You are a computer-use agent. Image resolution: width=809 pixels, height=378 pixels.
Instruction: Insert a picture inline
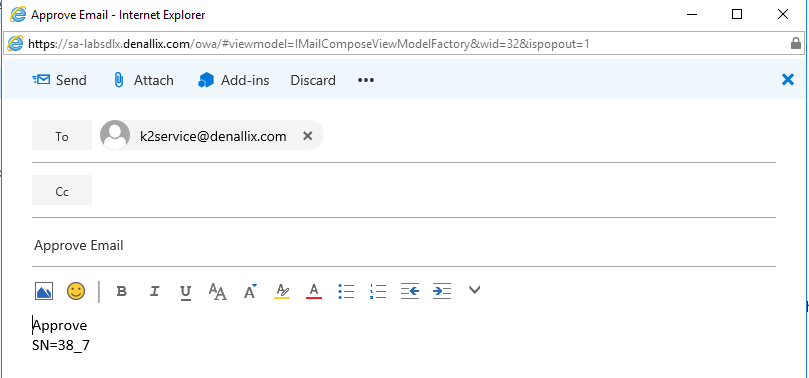pyautogui.click(x=44, y=291)
